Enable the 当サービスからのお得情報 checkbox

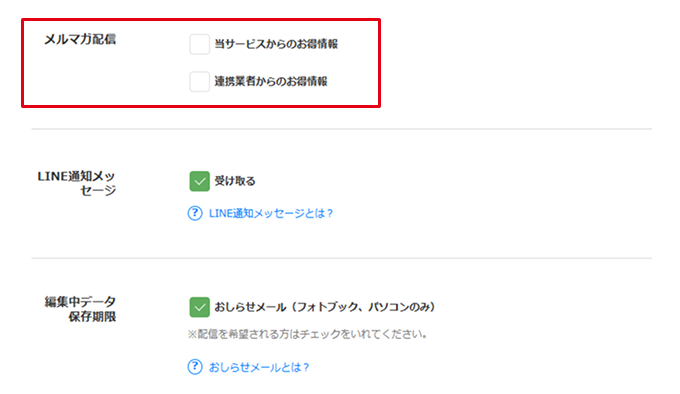click(x=199, y=44)
